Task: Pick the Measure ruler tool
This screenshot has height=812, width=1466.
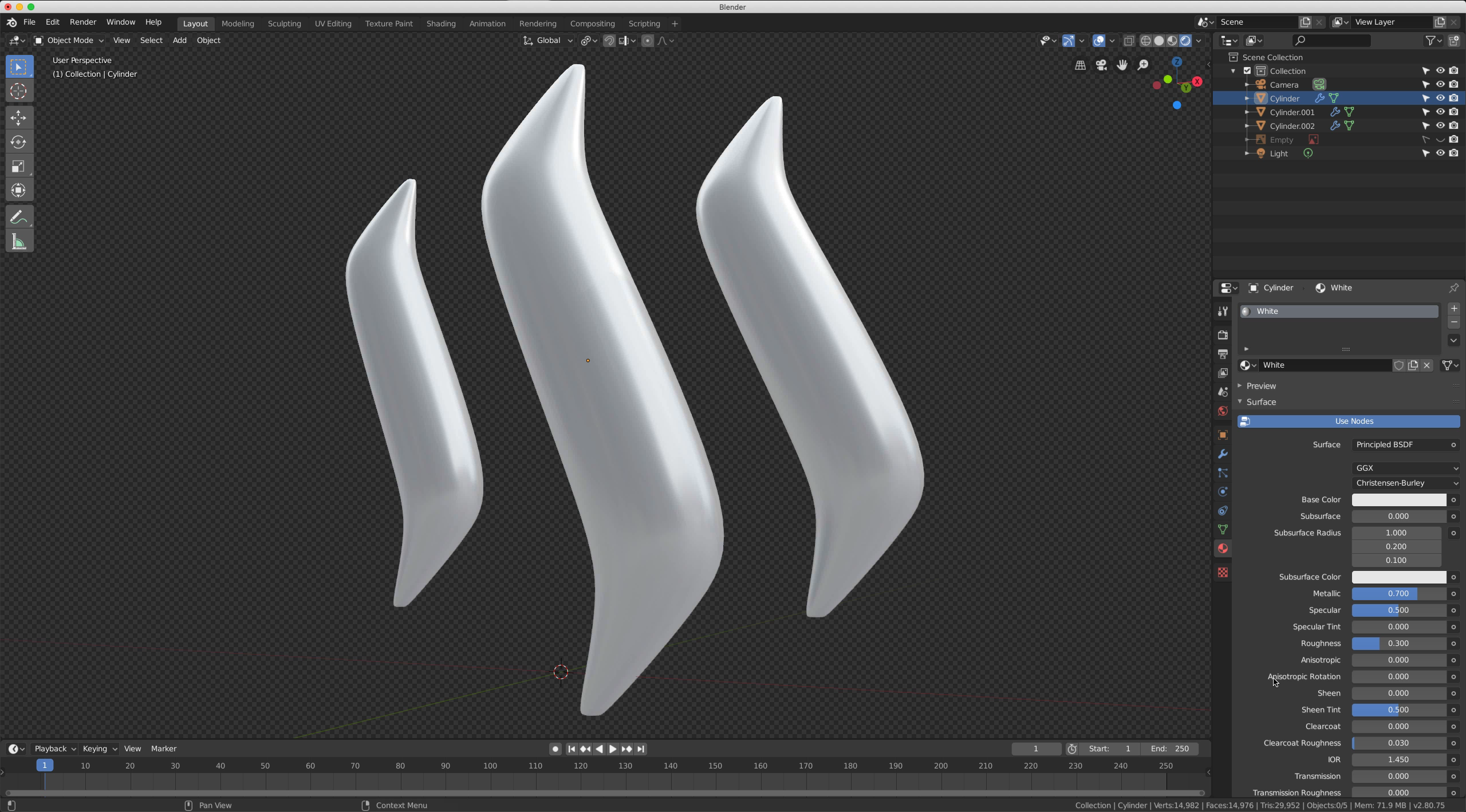Action: [x=18, y=242]
